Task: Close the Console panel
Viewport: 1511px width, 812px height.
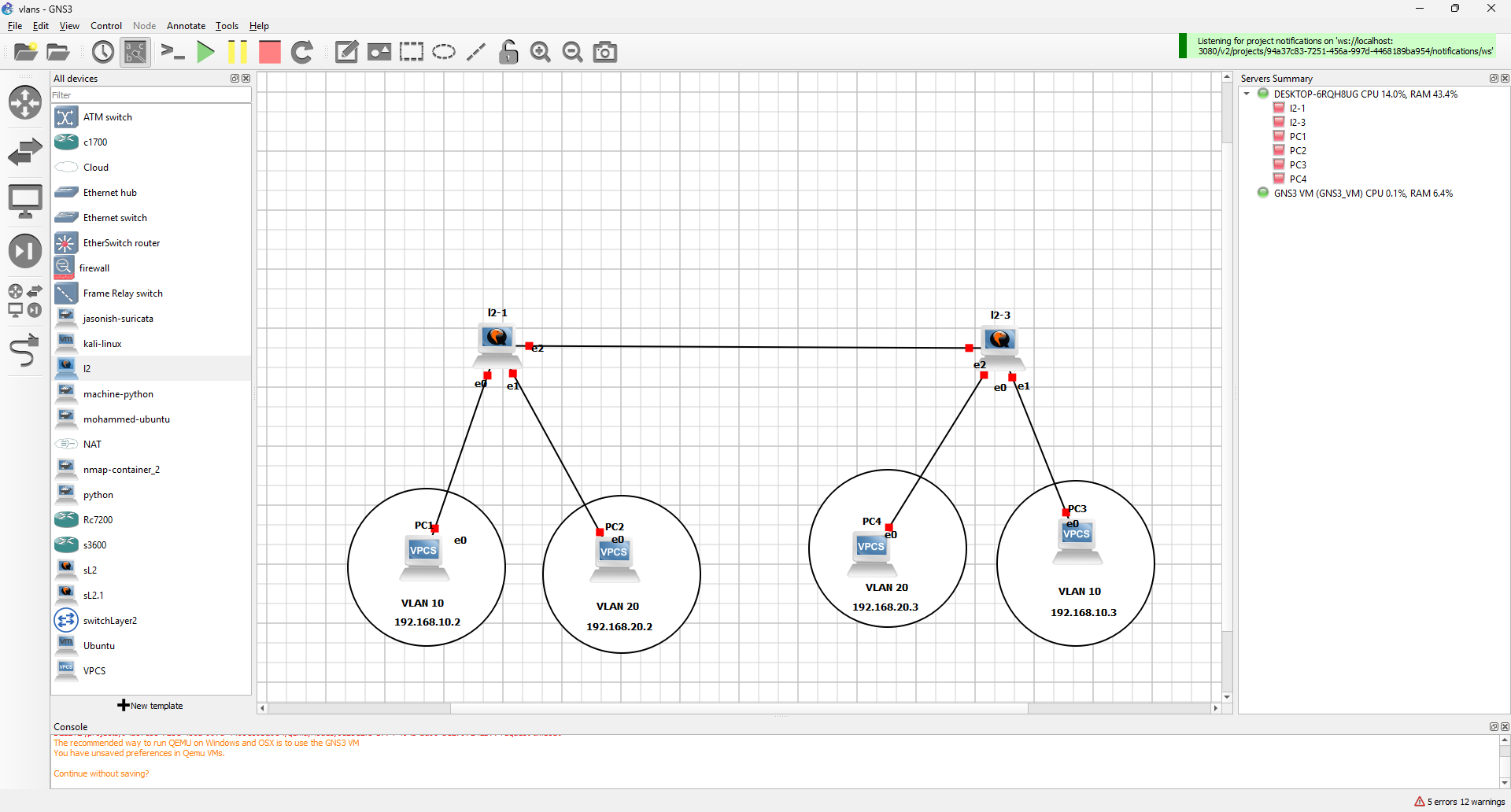Action: (1505, 727)
